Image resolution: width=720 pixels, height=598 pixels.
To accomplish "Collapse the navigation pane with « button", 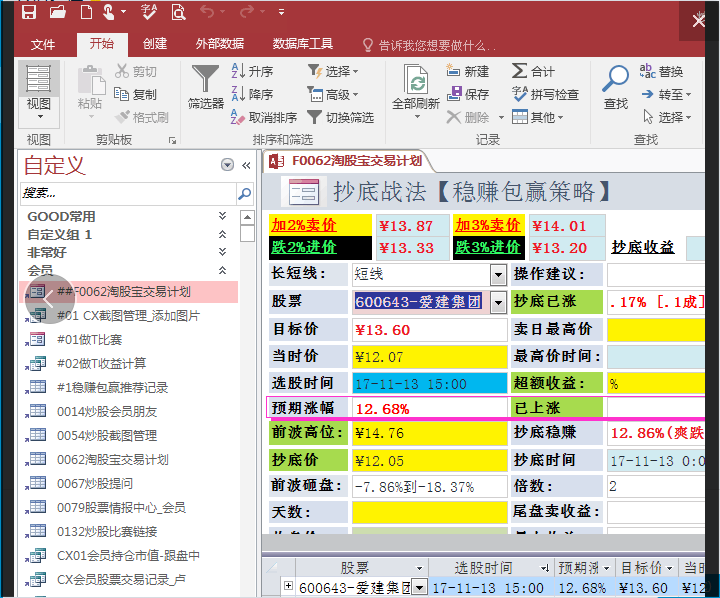I will pos(246,165).
